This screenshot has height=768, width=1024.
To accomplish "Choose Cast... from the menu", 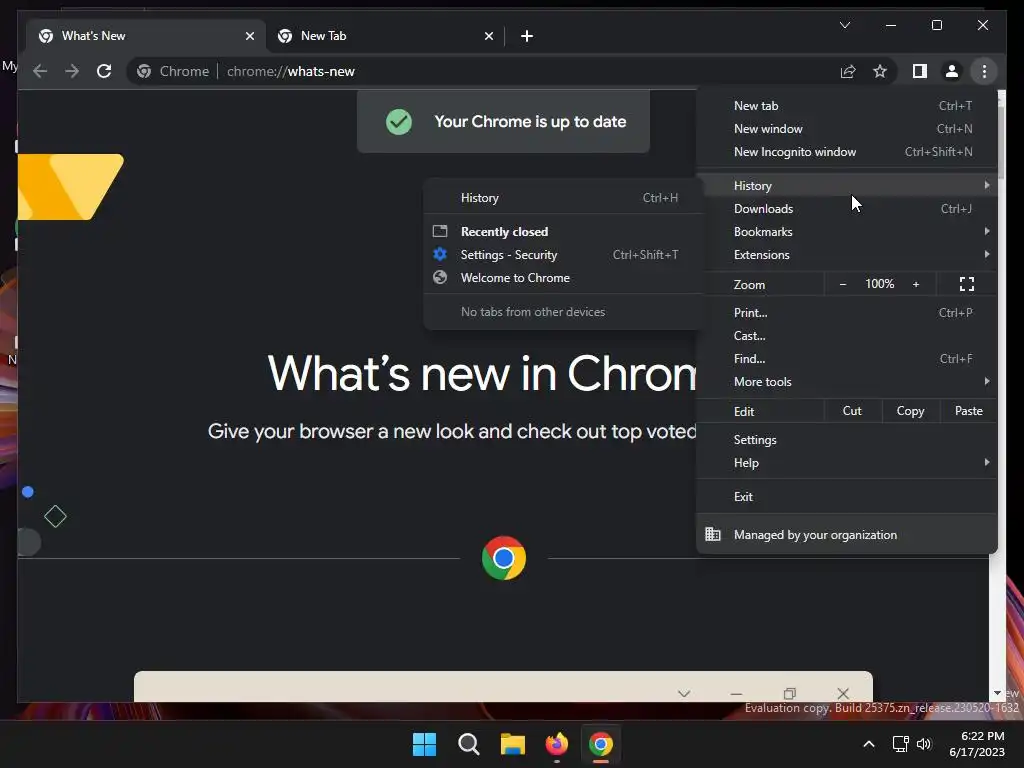I will click(846, 336).
